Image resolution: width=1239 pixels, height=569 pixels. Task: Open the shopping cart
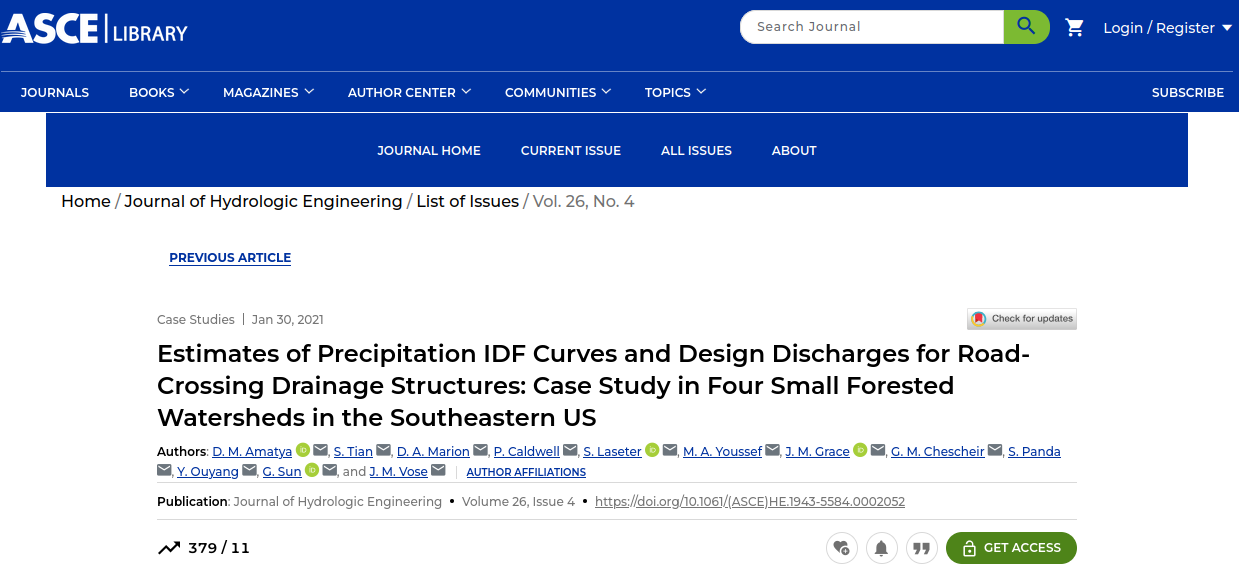pos(1075,28)
